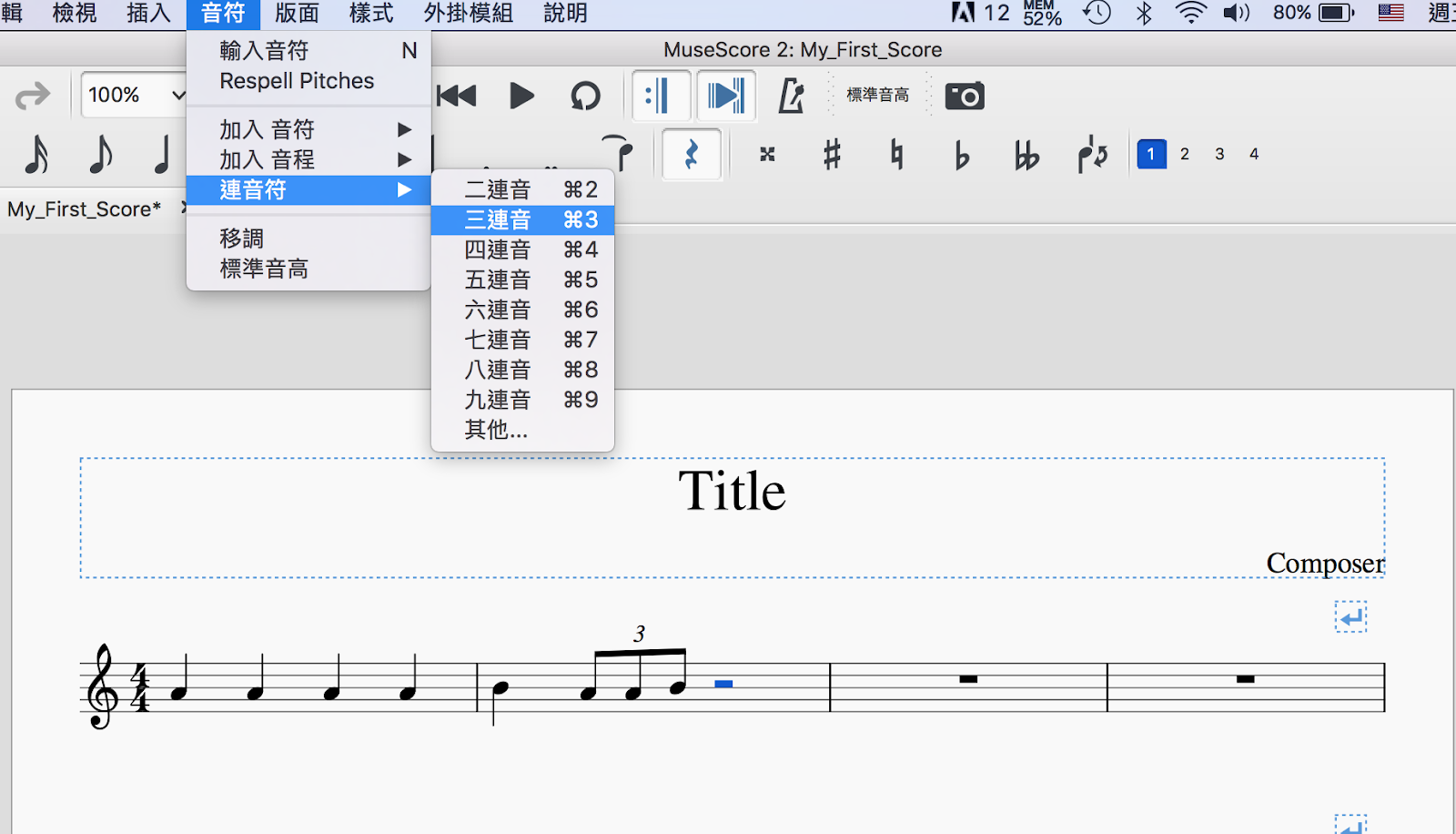Apply sharp accidental
Screen dimensions: 1456x834
click(x=832, y=155)
